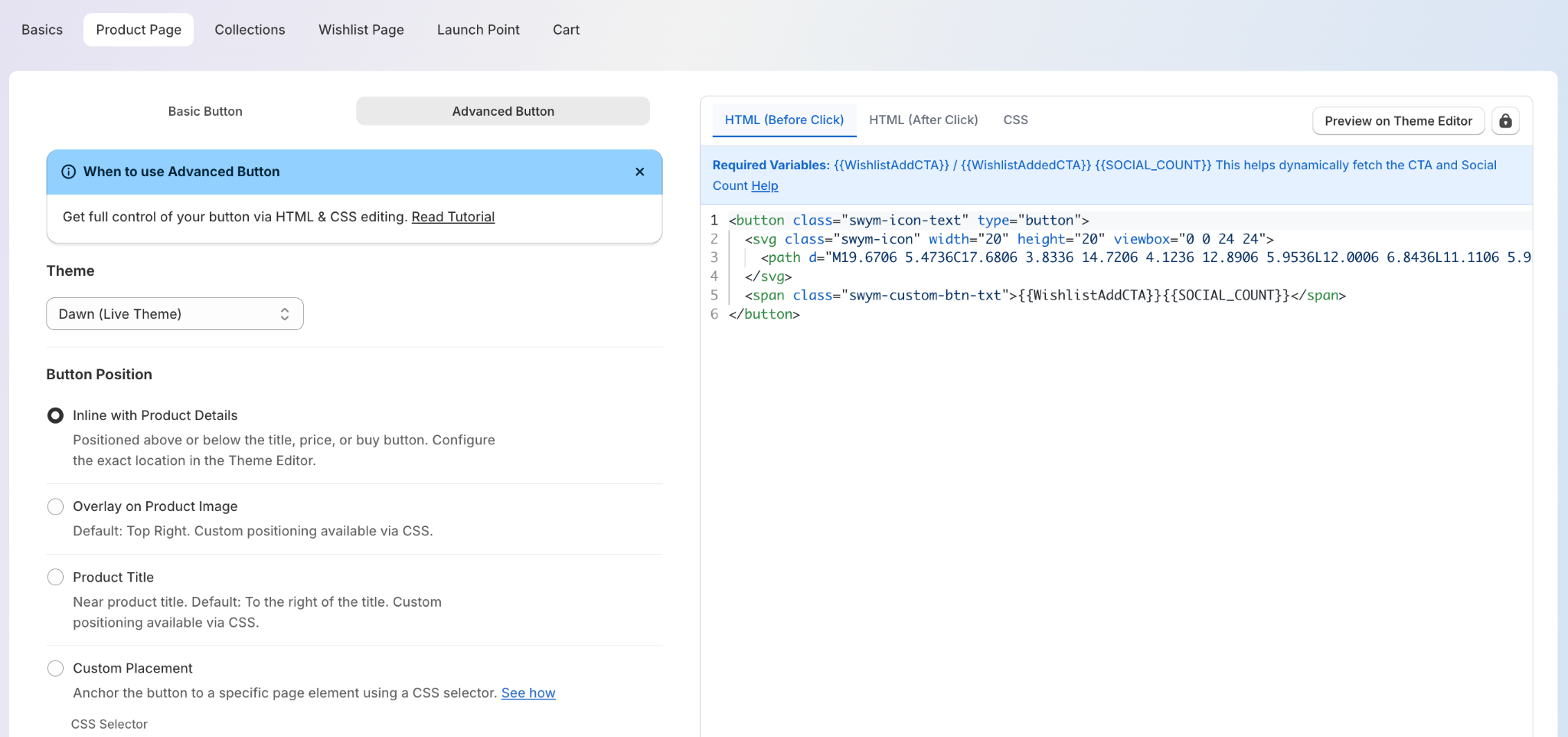Show the HTML (After Click) code tab
Viewport: 1568px width, 737px height.
coord(923,120)
